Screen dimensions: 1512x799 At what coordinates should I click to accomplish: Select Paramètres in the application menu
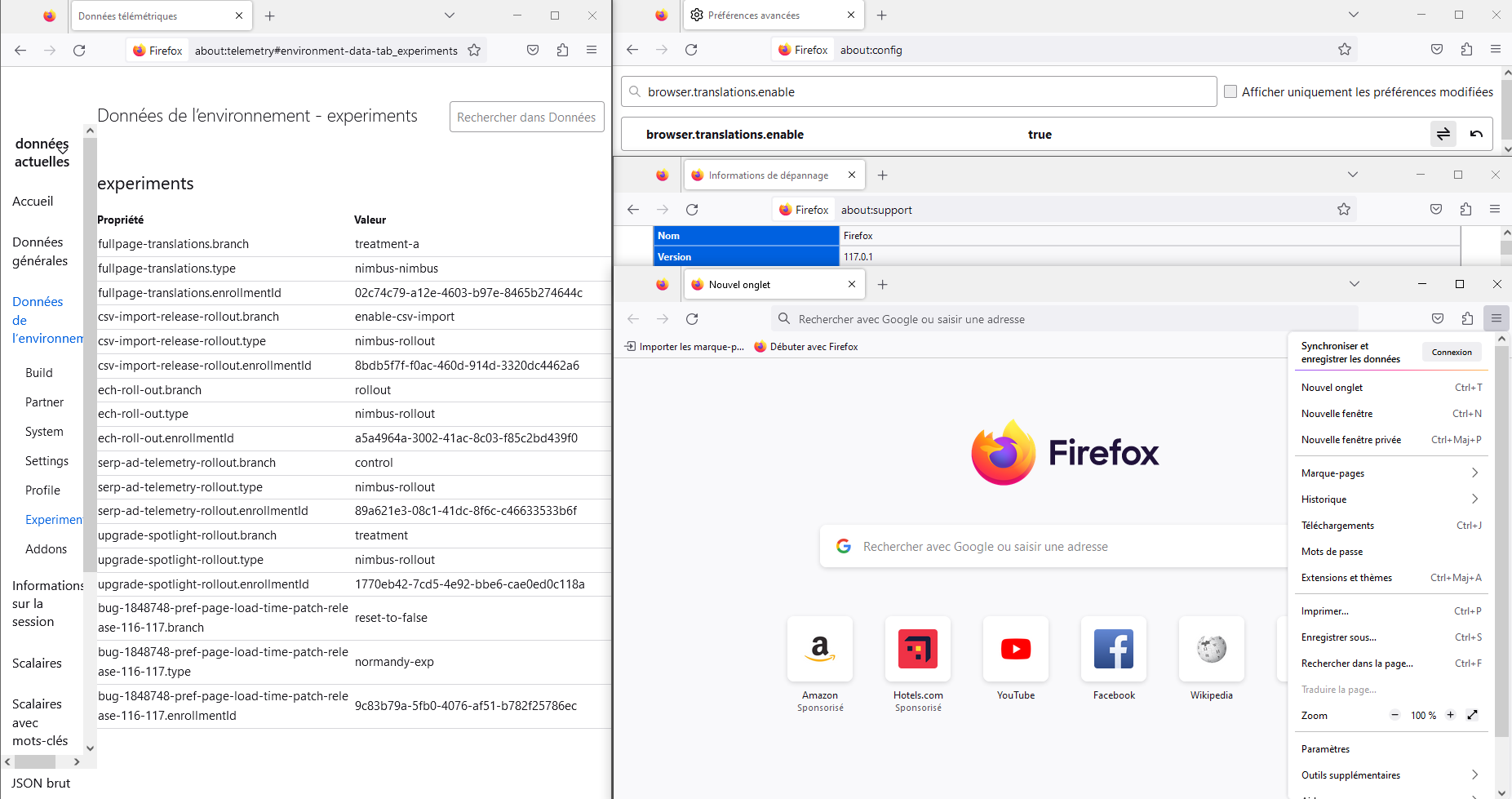(x=1390, y=749)
